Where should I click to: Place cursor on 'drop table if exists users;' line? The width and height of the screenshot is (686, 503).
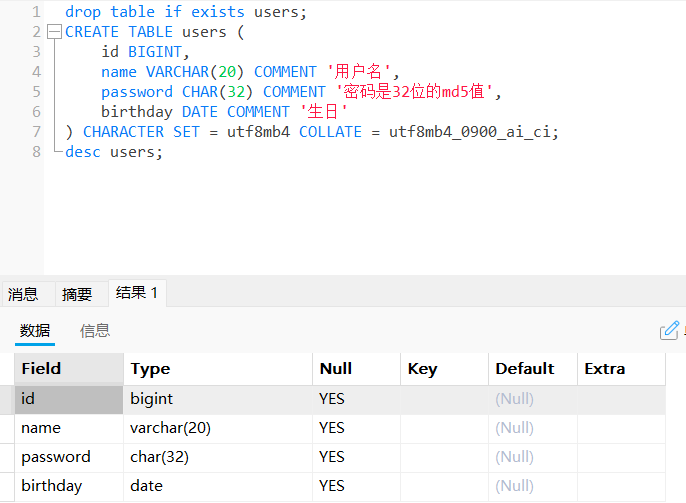186,12
